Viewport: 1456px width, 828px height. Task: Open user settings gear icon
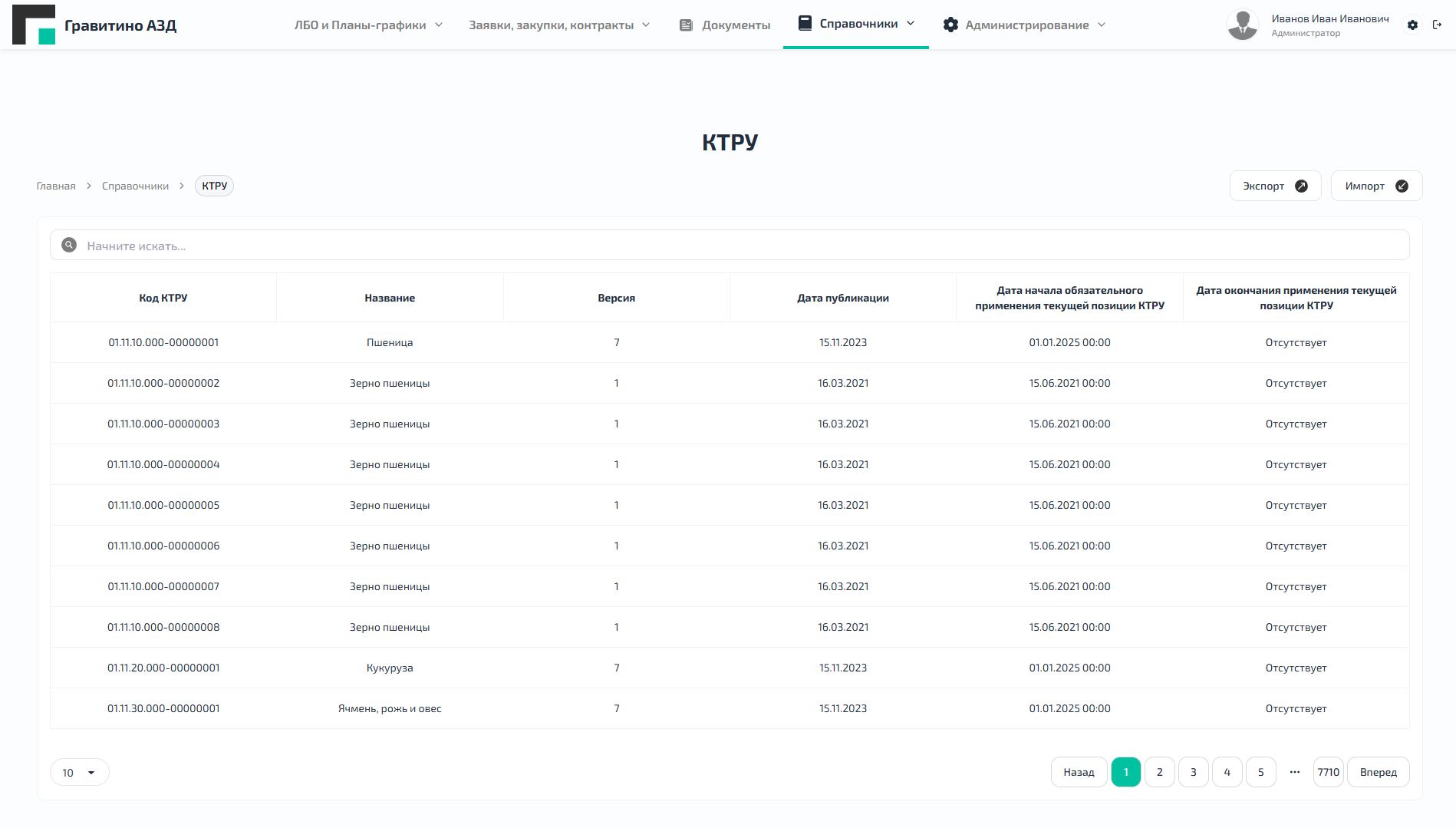(1412, 25)
